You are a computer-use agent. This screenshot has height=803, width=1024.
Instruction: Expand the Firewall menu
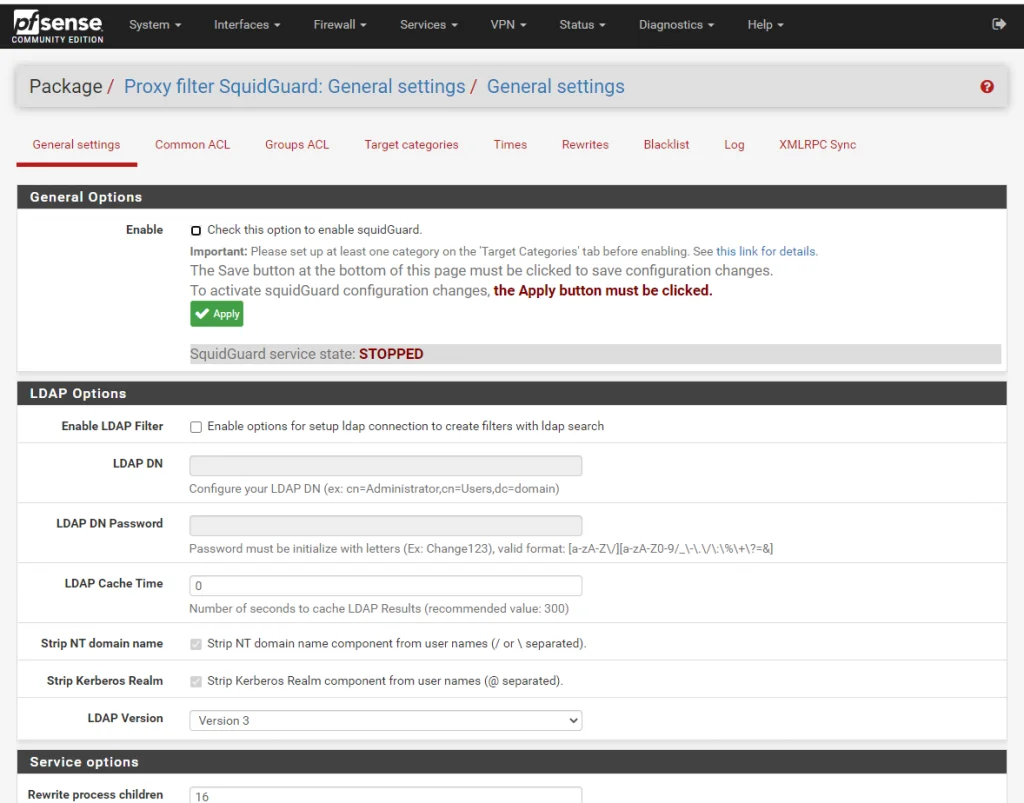(x=340, y=24)
